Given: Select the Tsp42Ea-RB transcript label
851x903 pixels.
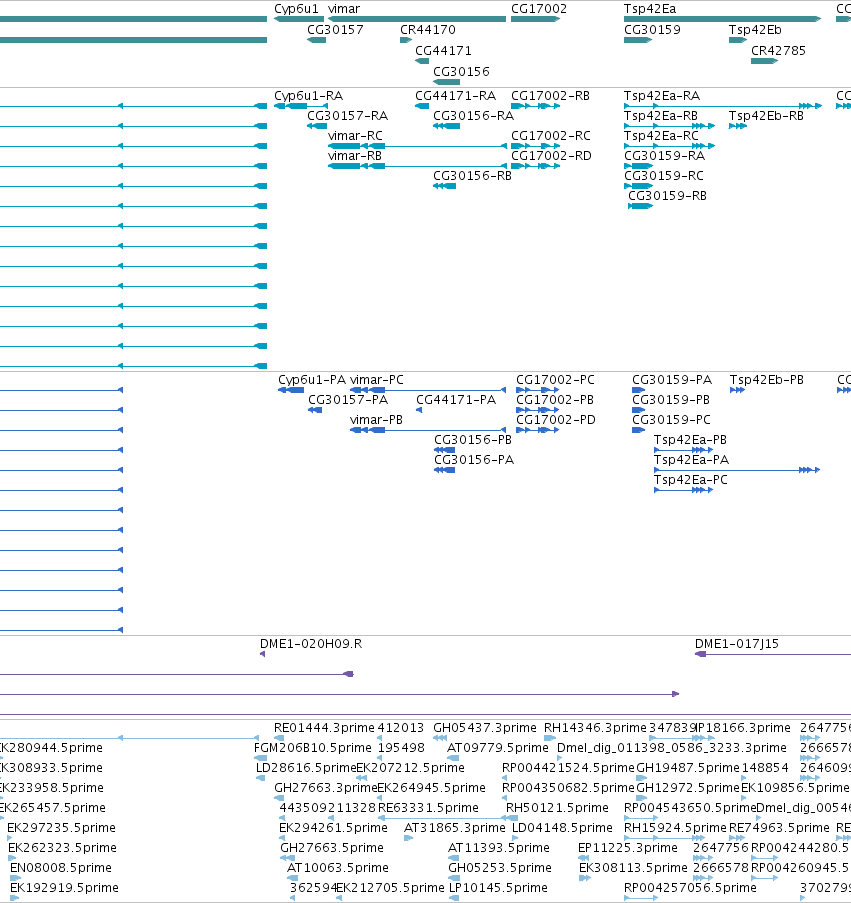Looking at the screenshot, I should (661, 116).
